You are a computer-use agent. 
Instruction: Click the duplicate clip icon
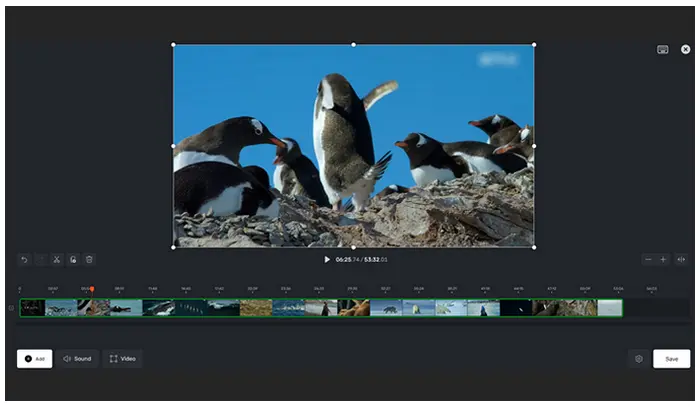73,259
